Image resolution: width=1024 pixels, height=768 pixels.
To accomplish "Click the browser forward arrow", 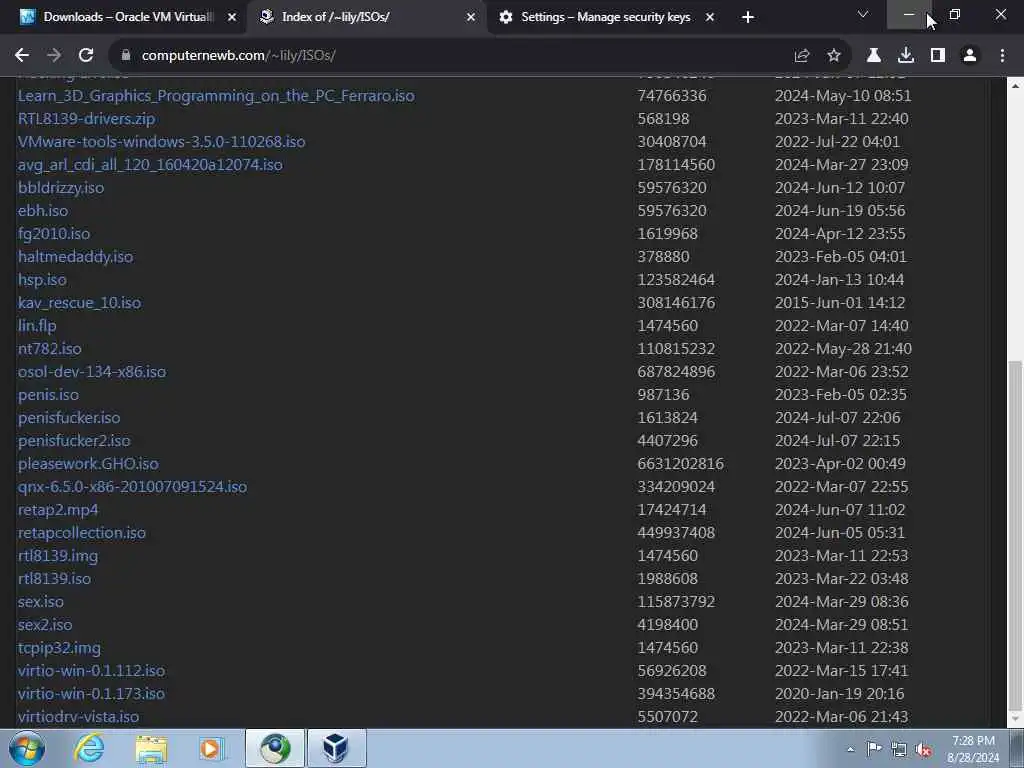I will (x=54, y=56).
